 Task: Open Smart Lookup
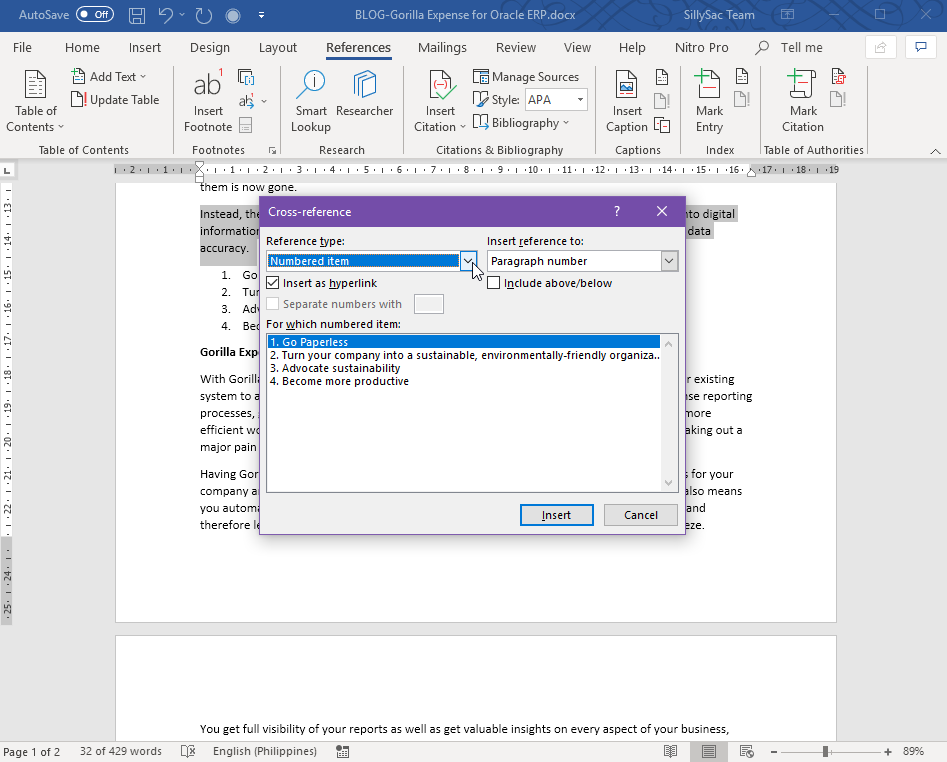coord(310,99)
